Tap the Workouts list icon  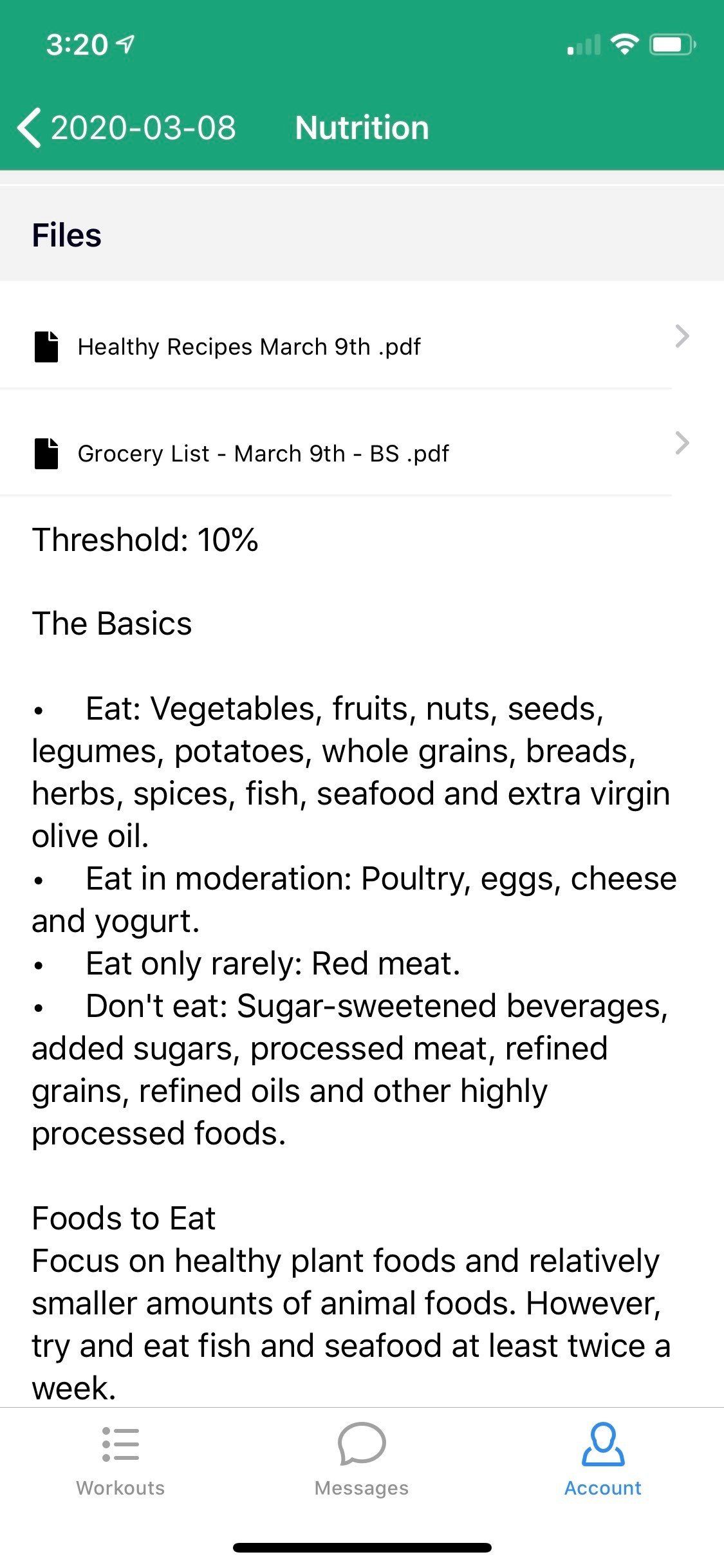pyautogui.click(x=120, y=1444)
